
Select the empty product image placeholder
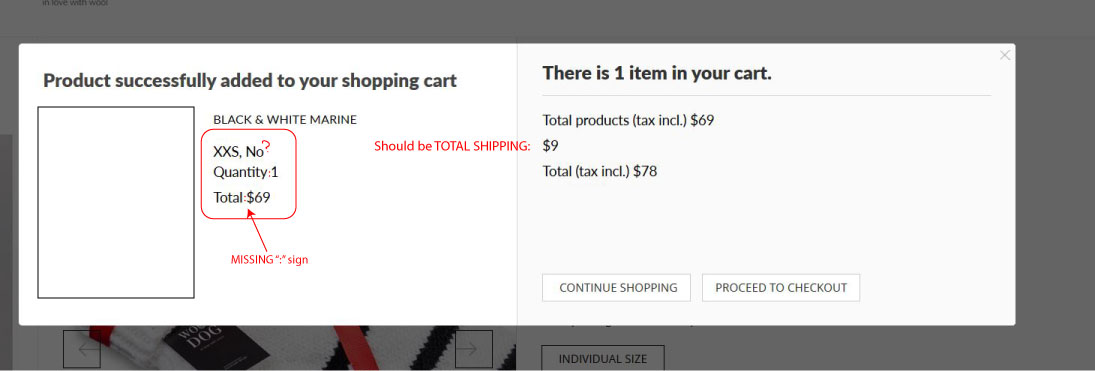click(116, 203)
